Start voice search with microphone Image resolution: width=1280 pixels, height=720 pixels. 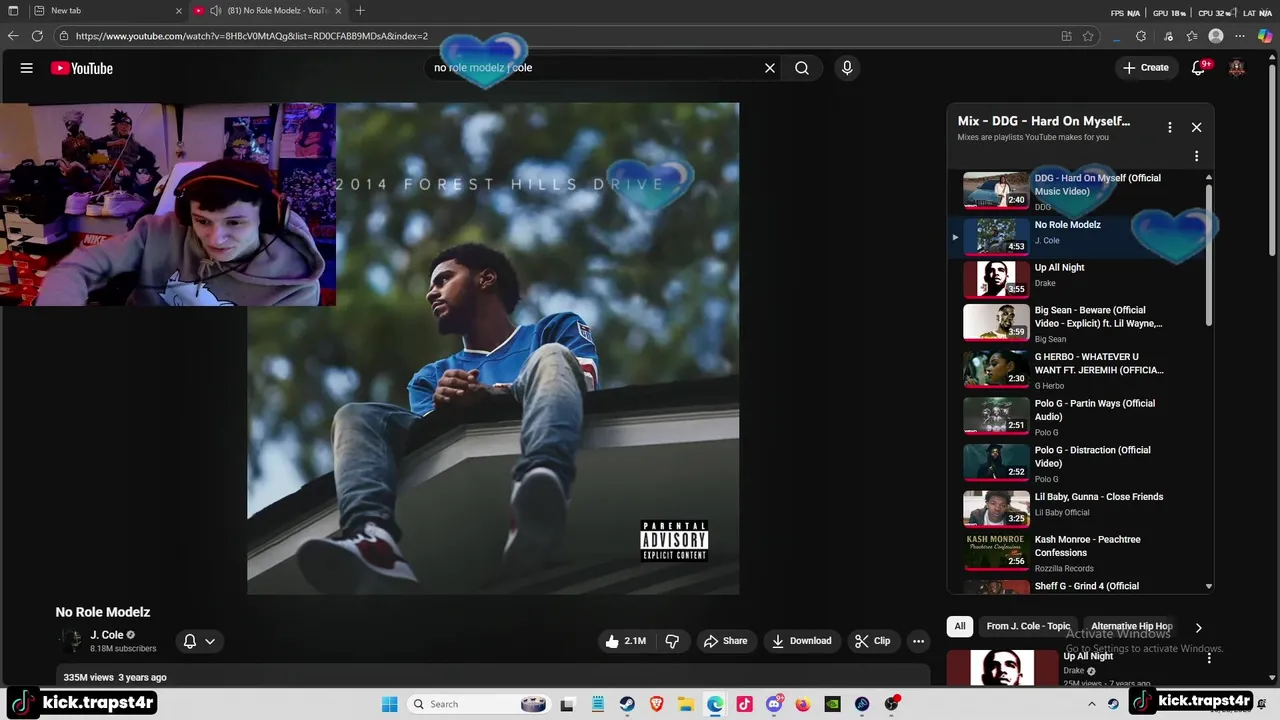[847, 68]
